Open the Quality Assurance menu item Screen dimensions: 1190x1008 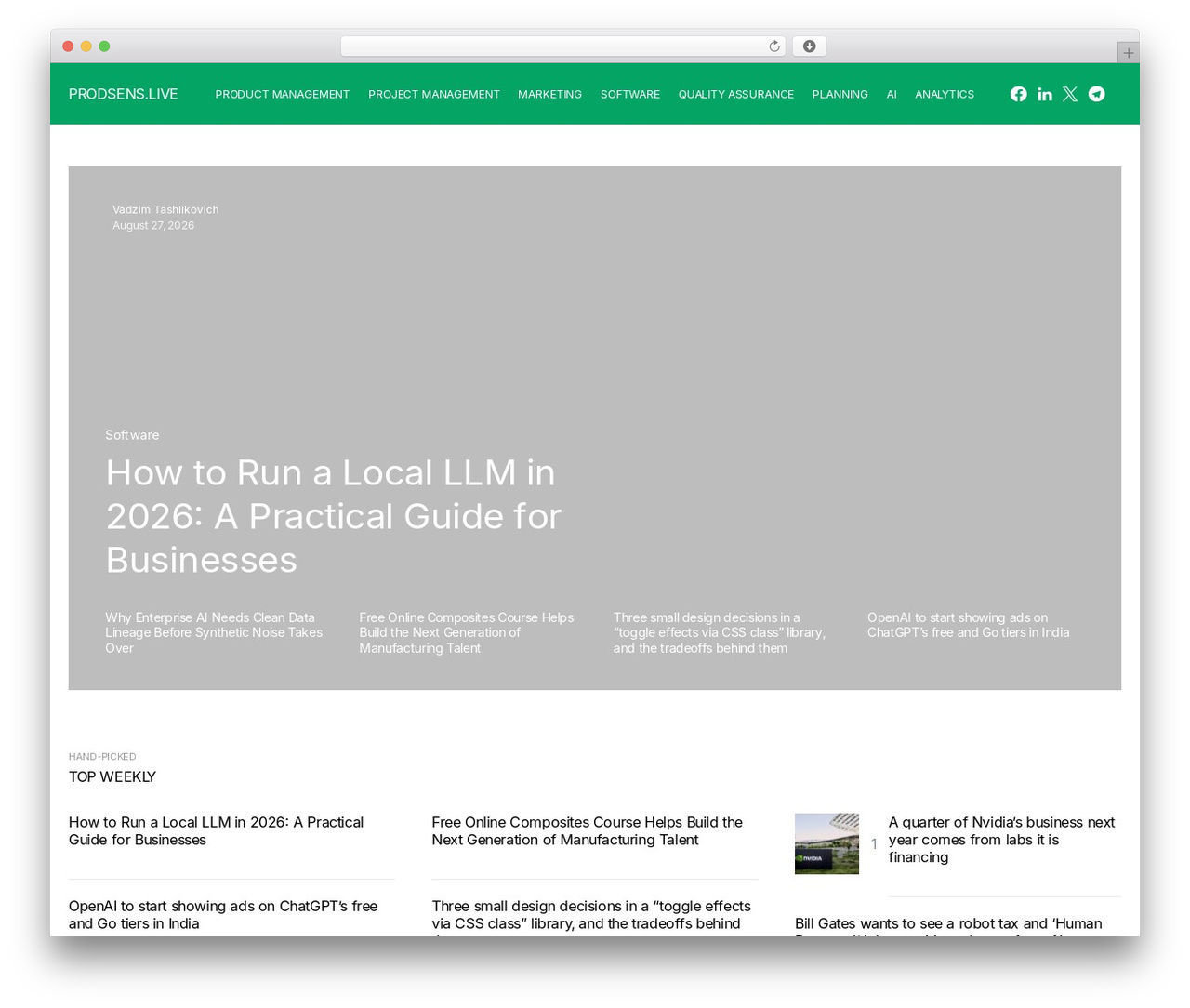pos(736,95)
